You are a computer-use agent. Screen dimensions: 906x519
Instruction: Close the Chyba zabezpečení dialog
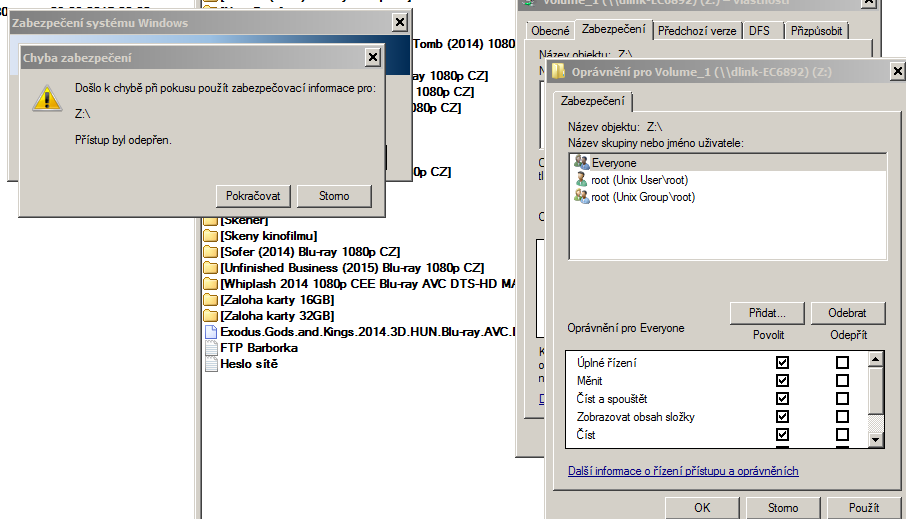373,58
